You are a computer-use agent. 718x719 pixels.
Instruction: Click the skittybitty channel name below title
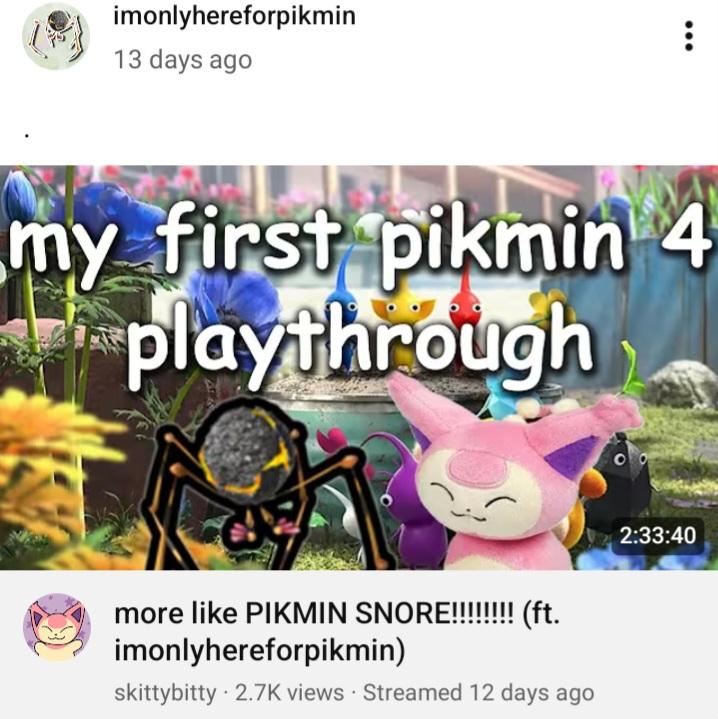tap(165, 692)
